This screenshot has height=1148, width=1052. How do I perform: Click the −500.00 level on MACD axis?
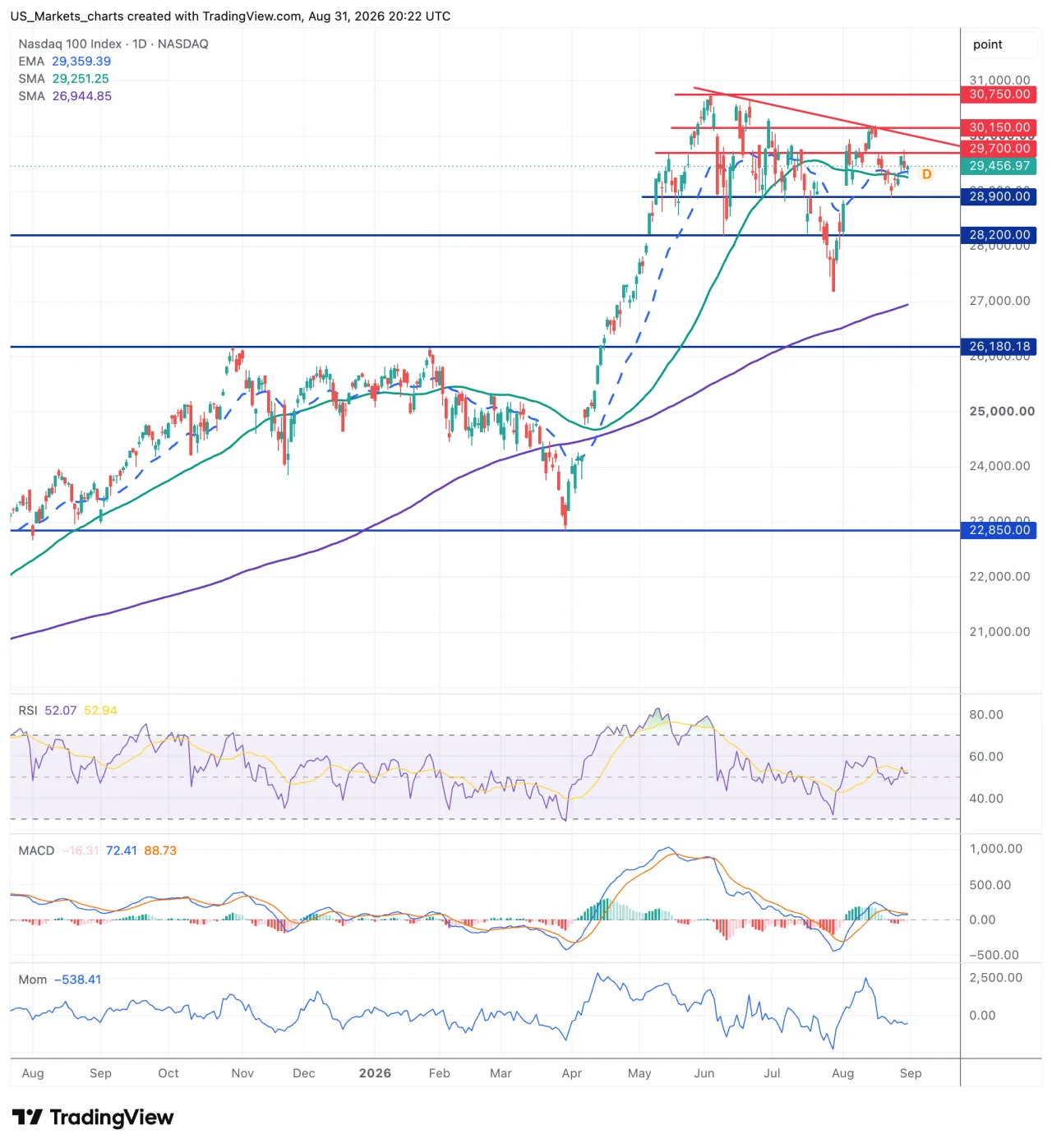tap(994, 955)
